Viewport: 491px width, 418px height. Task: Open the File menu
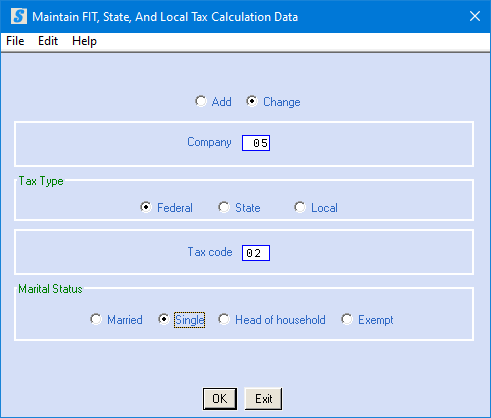(15, 41)
